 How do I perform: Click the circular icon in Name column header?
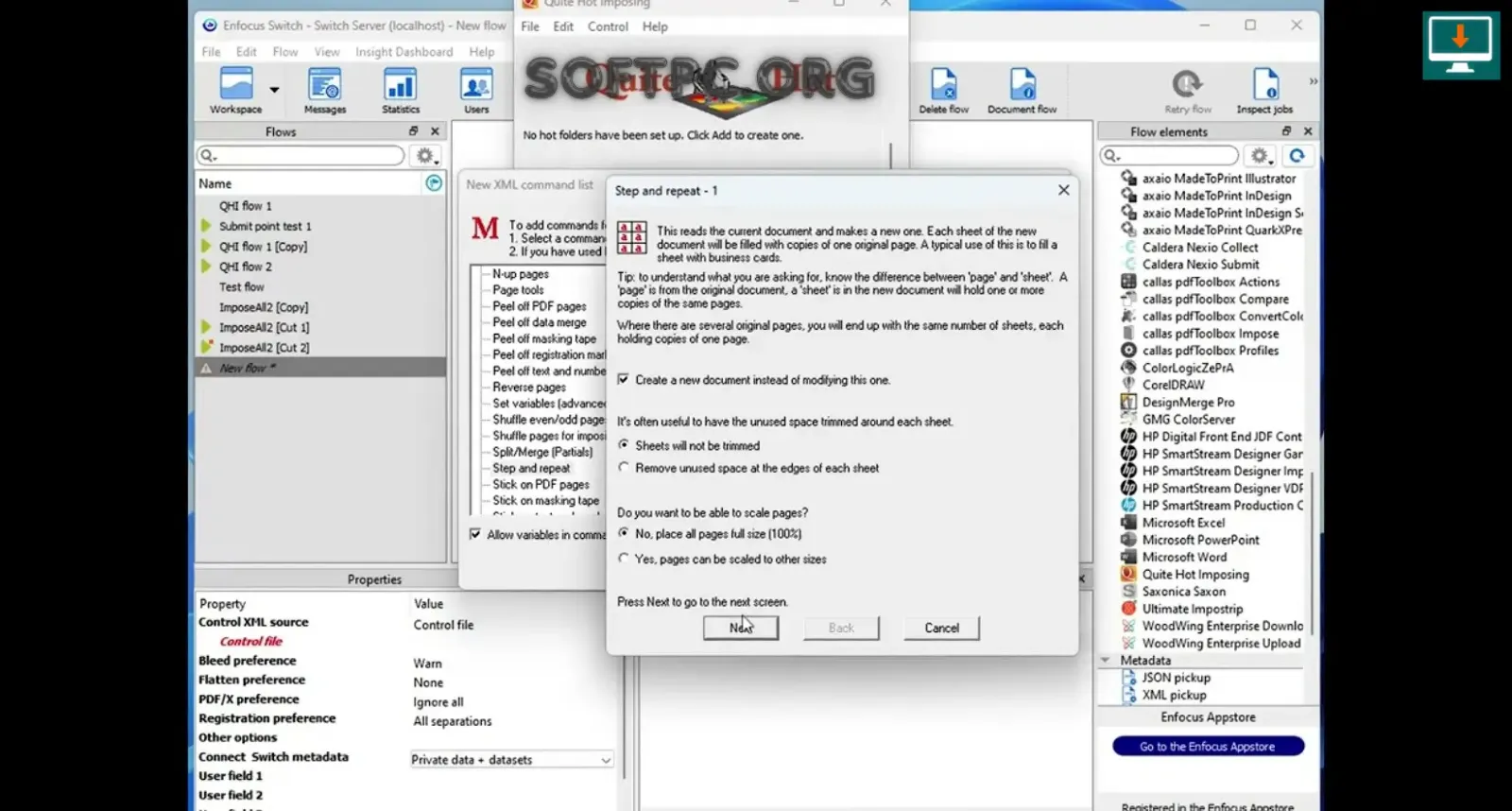pyautogui.click(x=434, y=183)
